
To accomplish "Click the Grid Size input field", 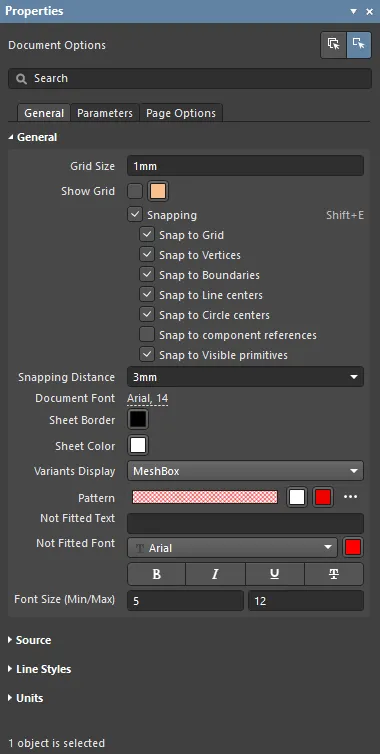I will point(245,166).
